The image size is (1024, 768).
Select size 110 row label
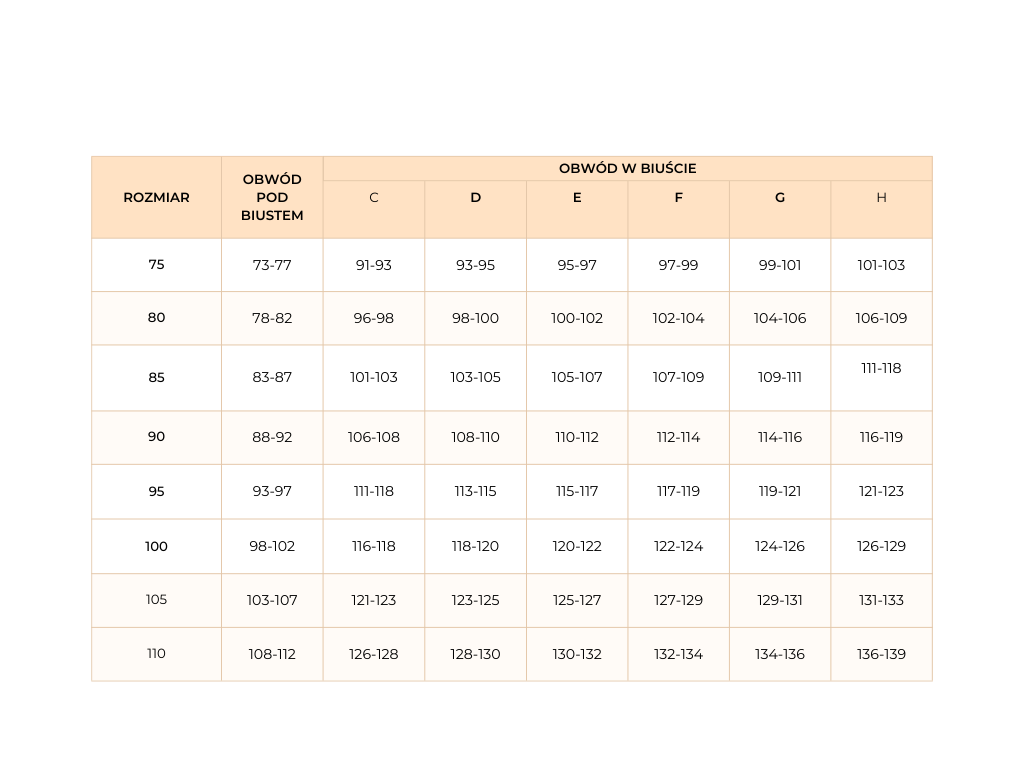tap(156, 653)
